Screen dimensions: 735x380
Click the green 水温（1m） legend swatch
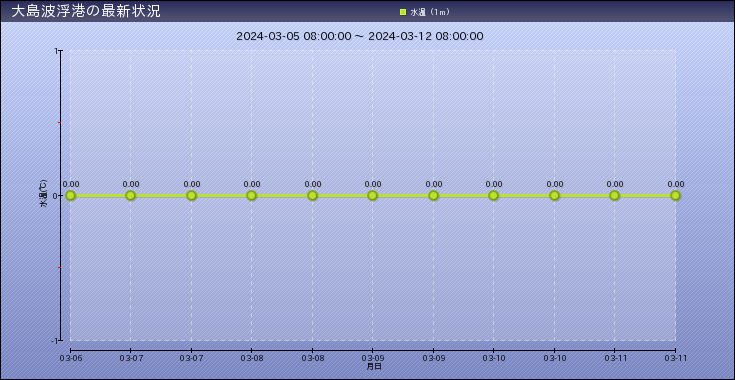coord(403,12)
